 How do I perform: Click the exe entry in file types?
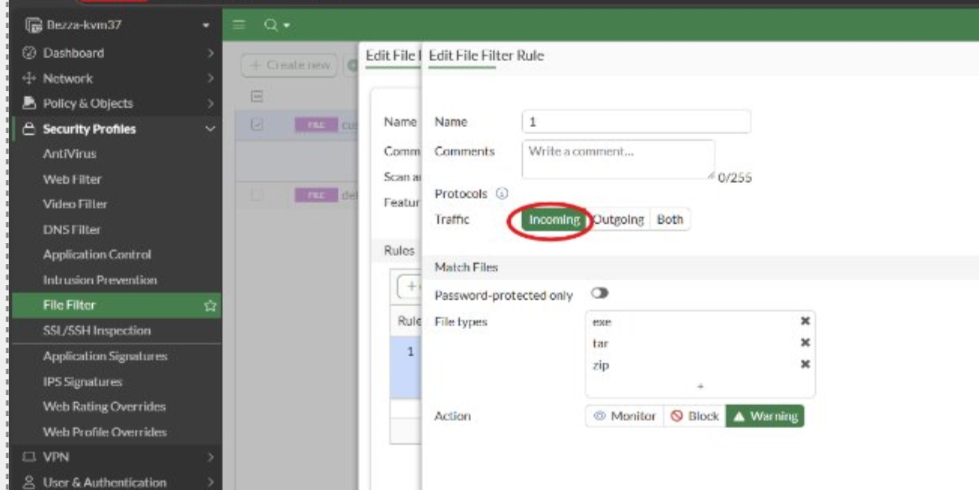coord(603,322)
